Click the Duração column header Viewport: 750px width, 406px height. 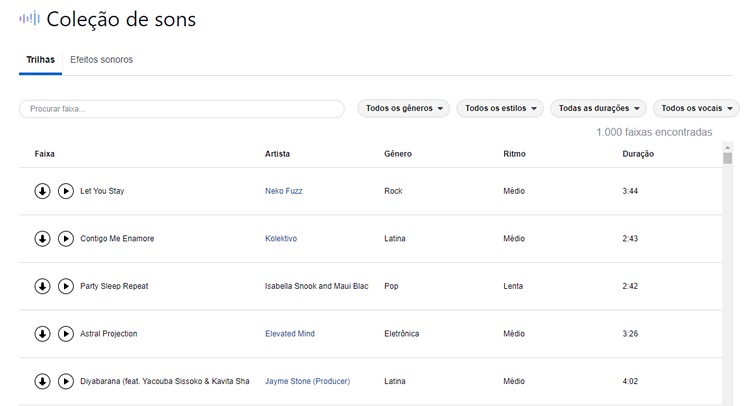638,154
